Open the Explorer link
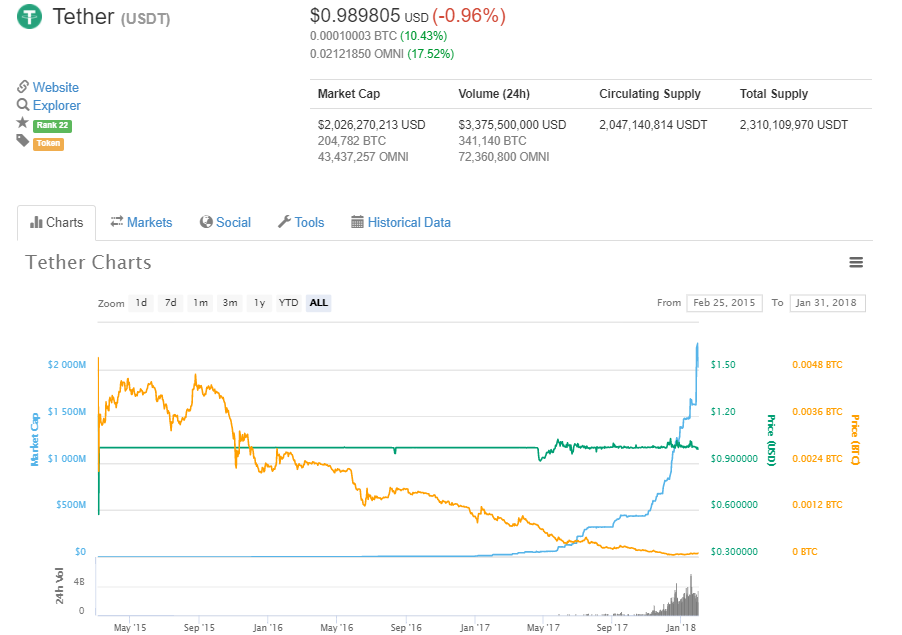The width and height of the screenshot is (902, 635). [56, 105]
